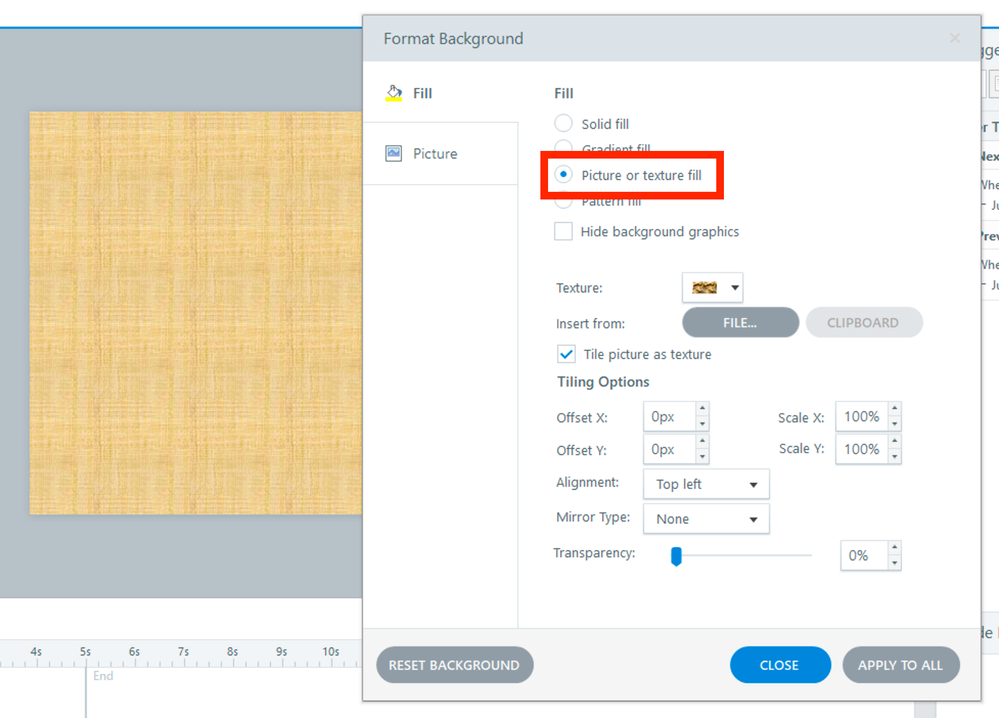999x718 pixels.
Task: Open the Fill tab in Format Background
Action: point(440,93)
